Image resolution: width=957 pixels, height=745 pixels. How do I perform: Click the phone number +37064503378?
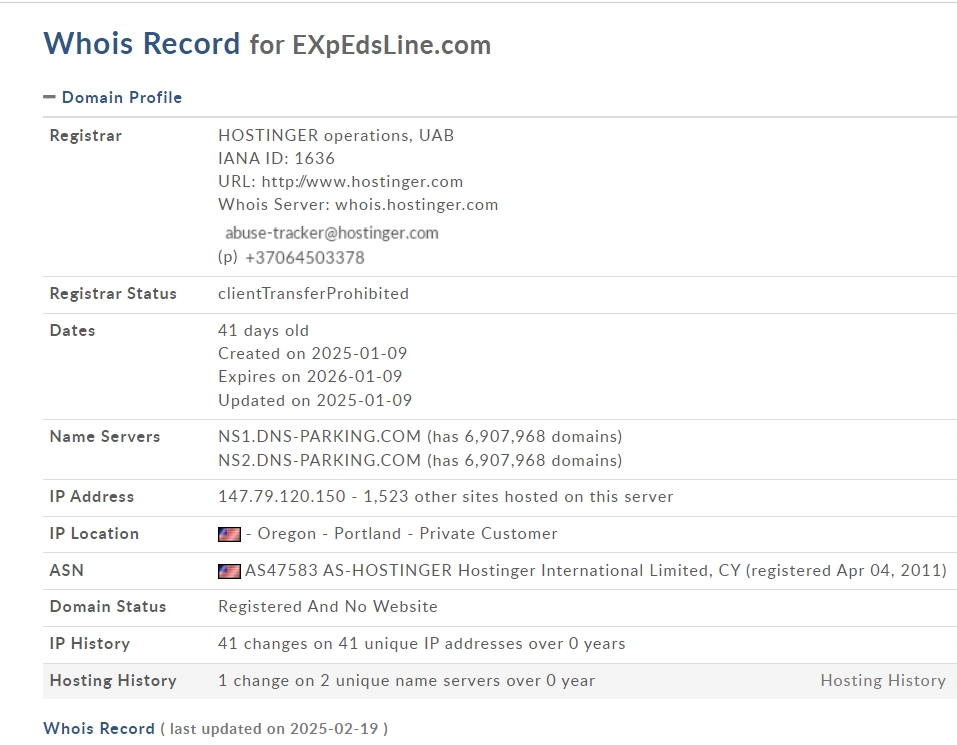[x=305, y=258]
